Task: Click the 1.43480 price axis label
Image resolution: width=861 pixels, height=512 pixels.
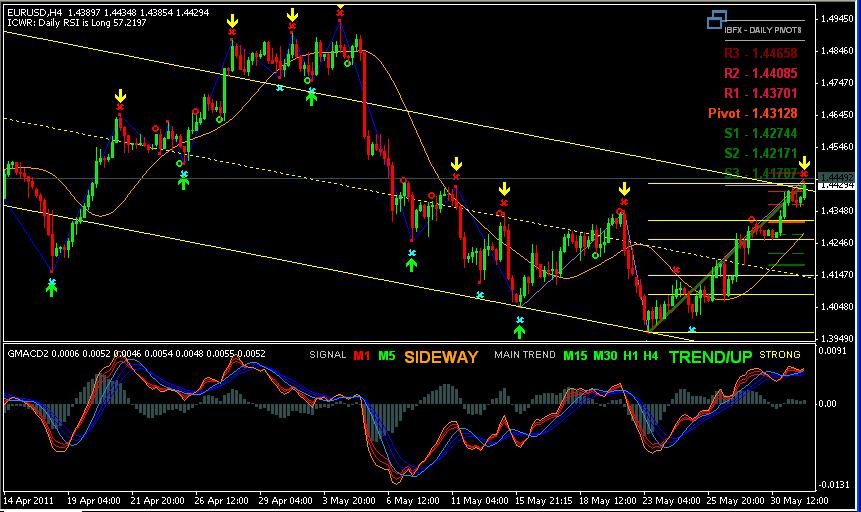Action: [837, 210]
